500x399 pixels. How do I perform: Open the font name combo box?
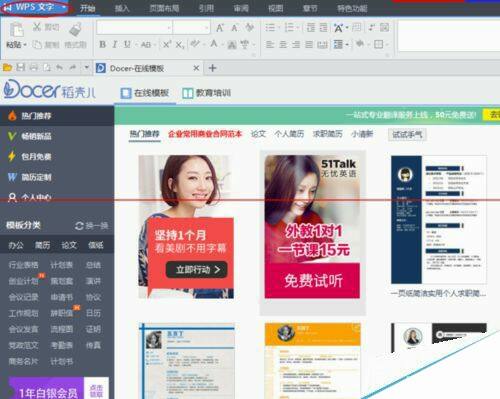pyautogui.click(x=134, y=28)
